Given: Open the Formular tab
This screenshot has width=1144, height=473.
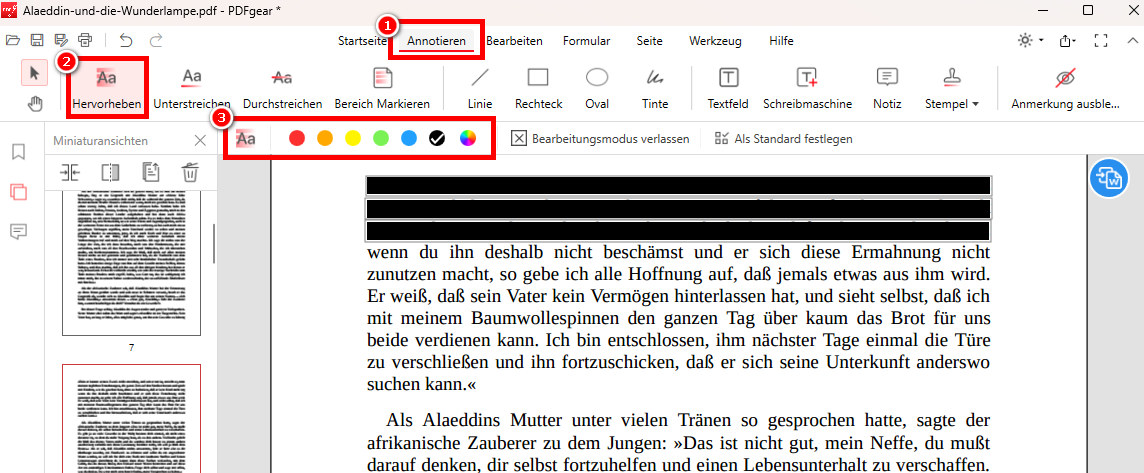Looking at the screenshot, I should point(587,41).
